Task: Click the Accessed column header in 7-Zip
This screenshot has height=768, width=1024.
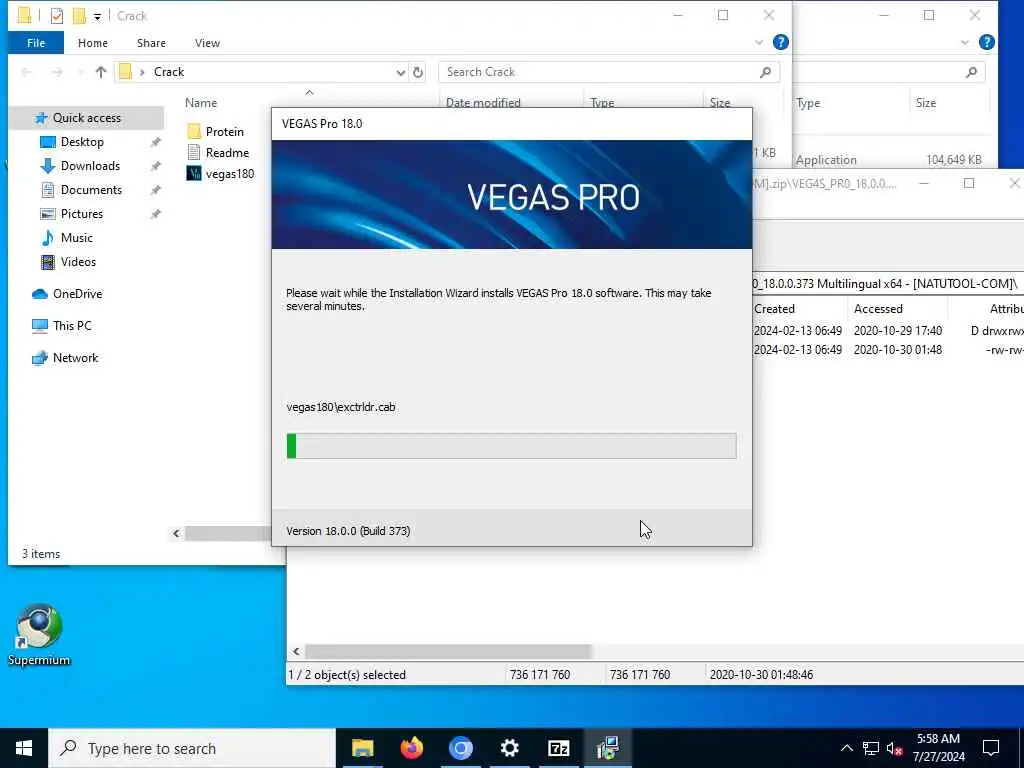Action: (878, 309)
